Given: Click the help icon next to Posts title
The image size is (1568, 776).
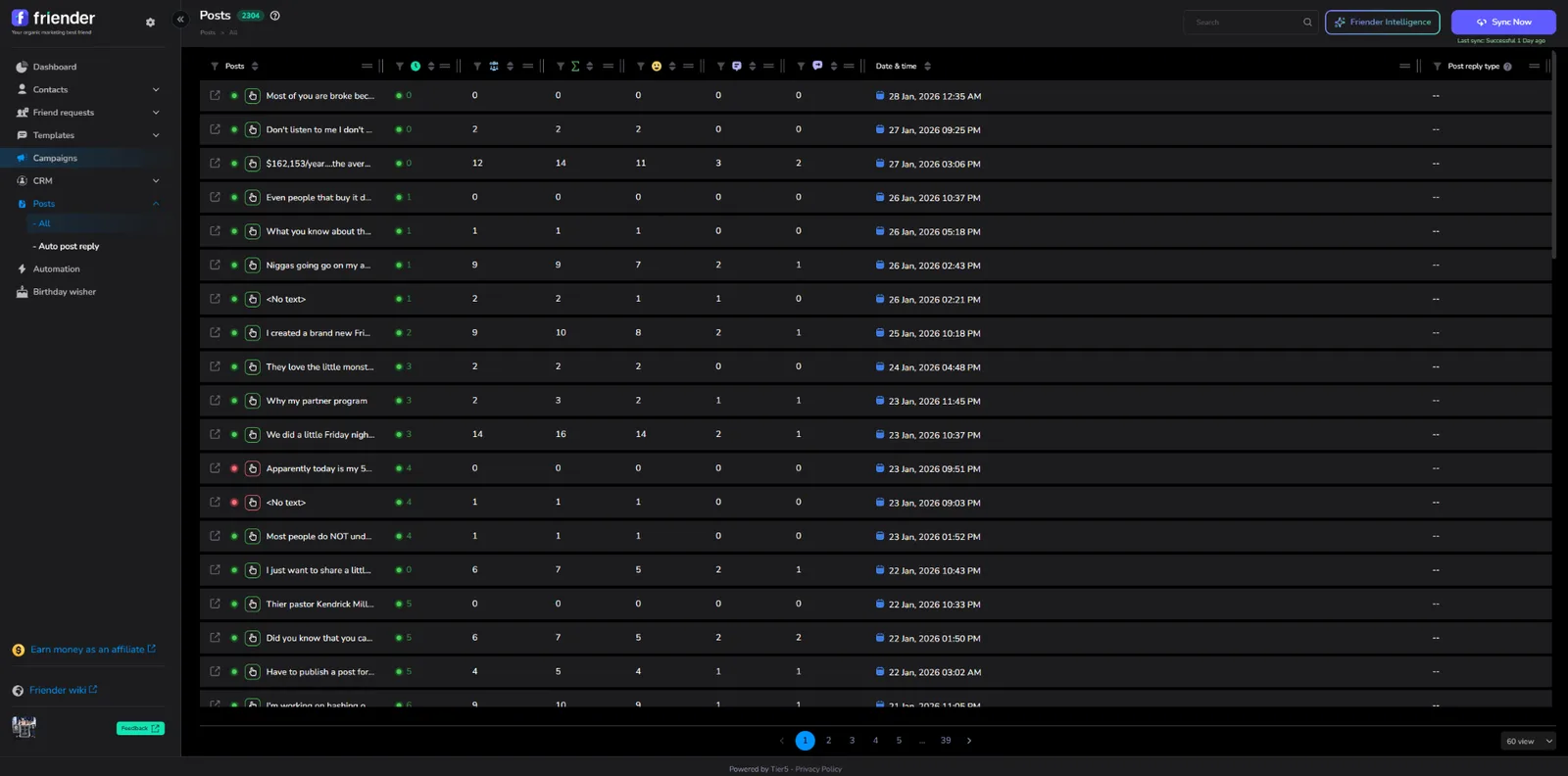Looking at the screenshot, I should click(275, 16).
